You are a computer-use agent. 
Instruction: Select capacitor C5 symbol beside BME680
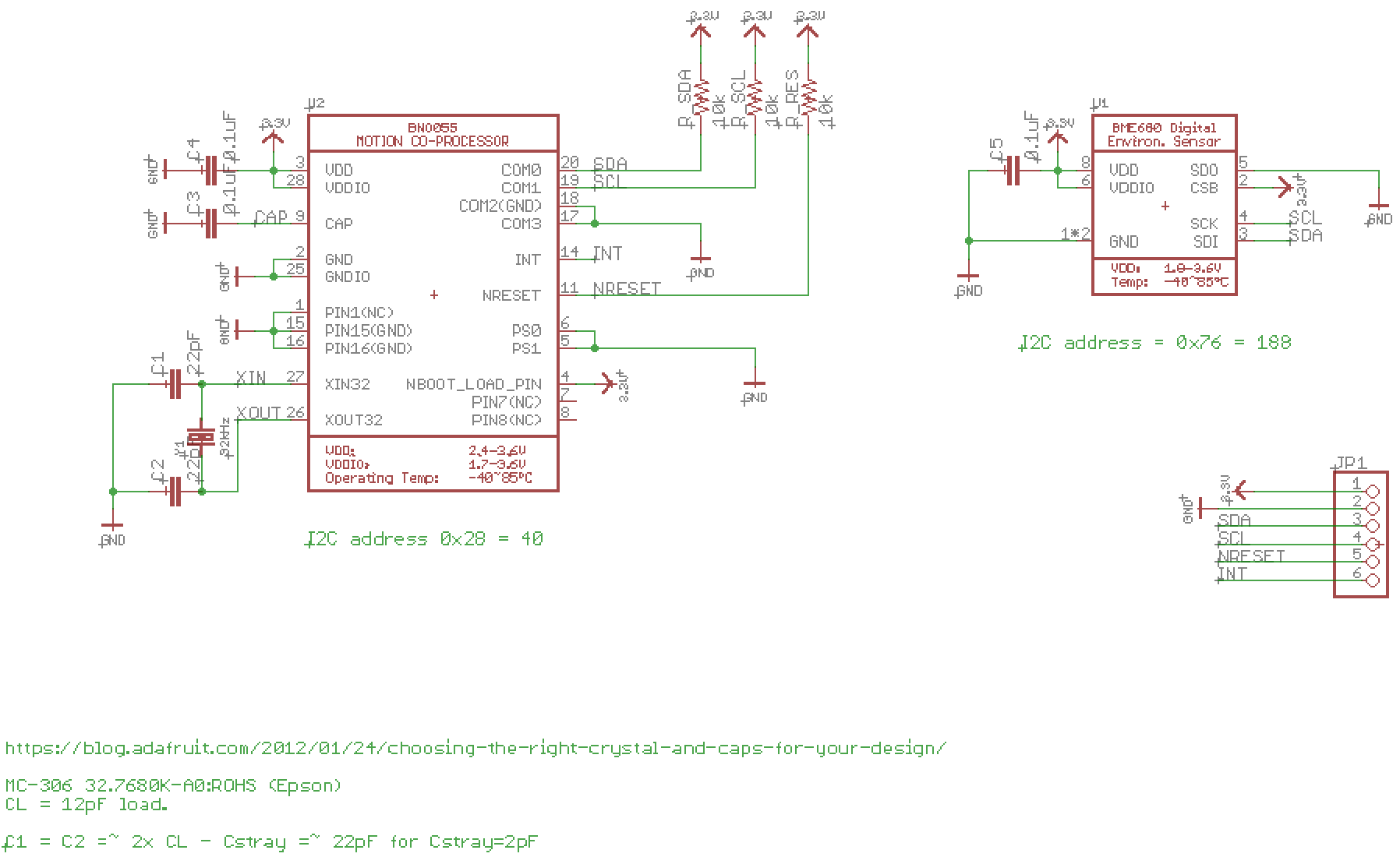coord(1013,170)
